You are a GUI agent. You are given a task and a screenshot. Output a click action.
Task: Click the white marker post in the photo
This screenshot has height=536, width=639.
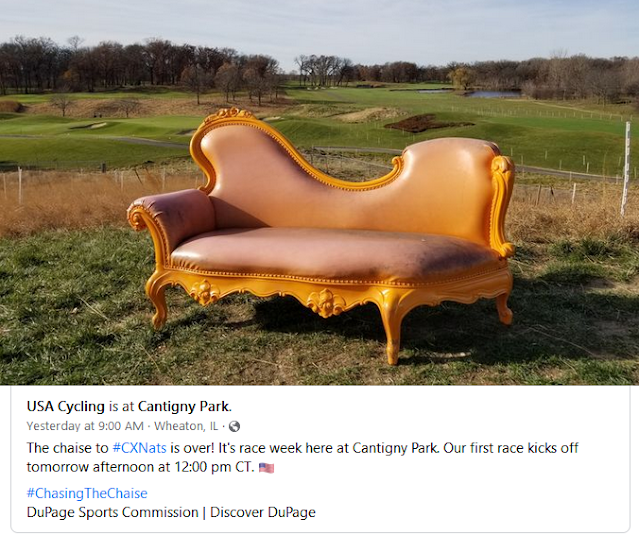[x=626, y=168]
